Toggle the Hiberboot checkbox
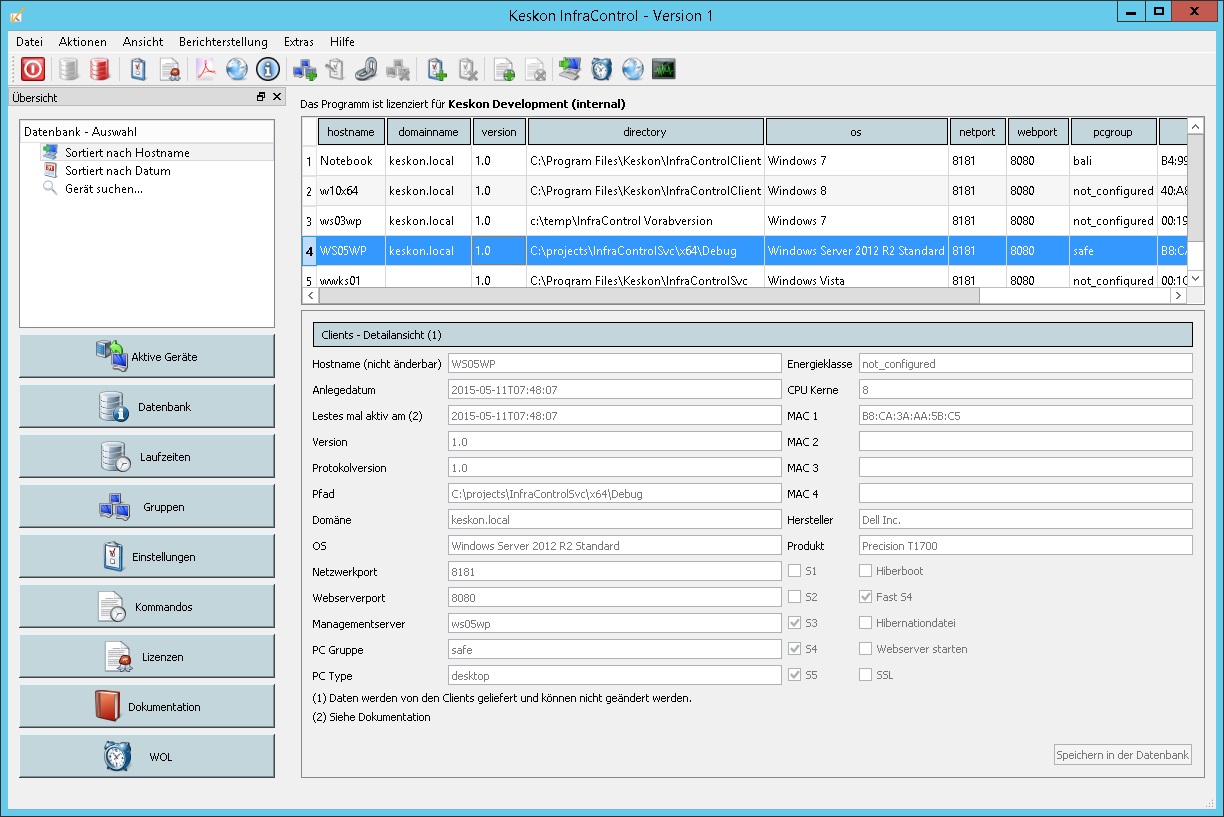Image resolution: width=1224 pixels, height=817 pixels. (866, 571)
